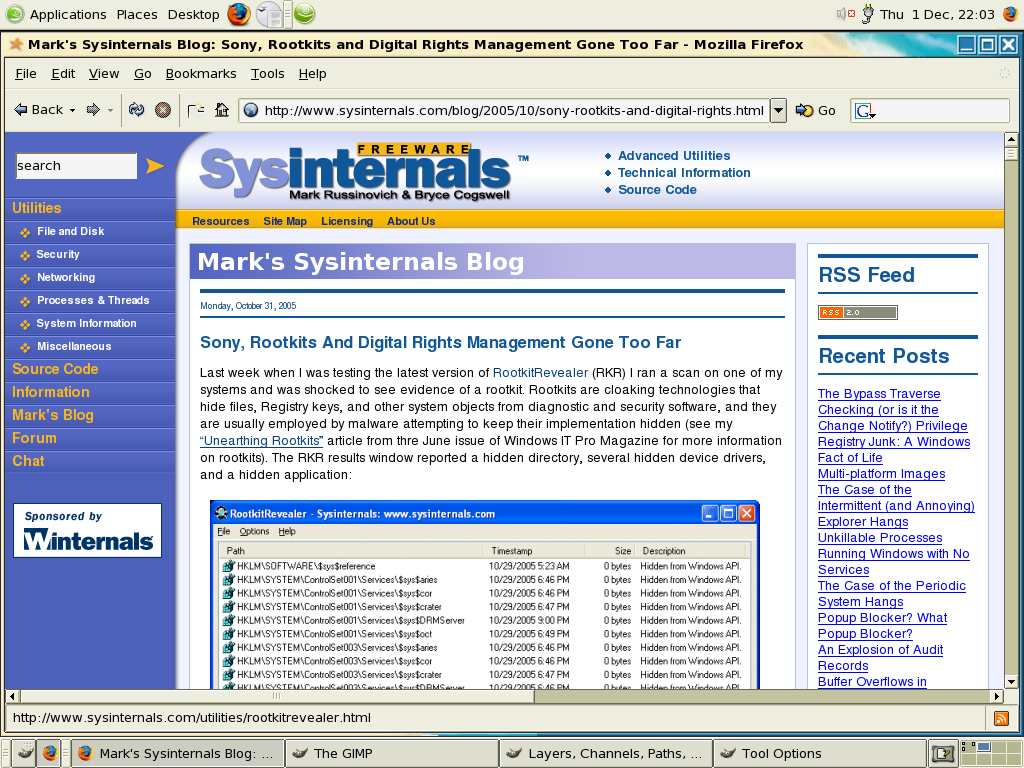Image resolution: width=1024 pixels, height=768 pixels.
Task: Reload the current page
Action: point(136,110)
